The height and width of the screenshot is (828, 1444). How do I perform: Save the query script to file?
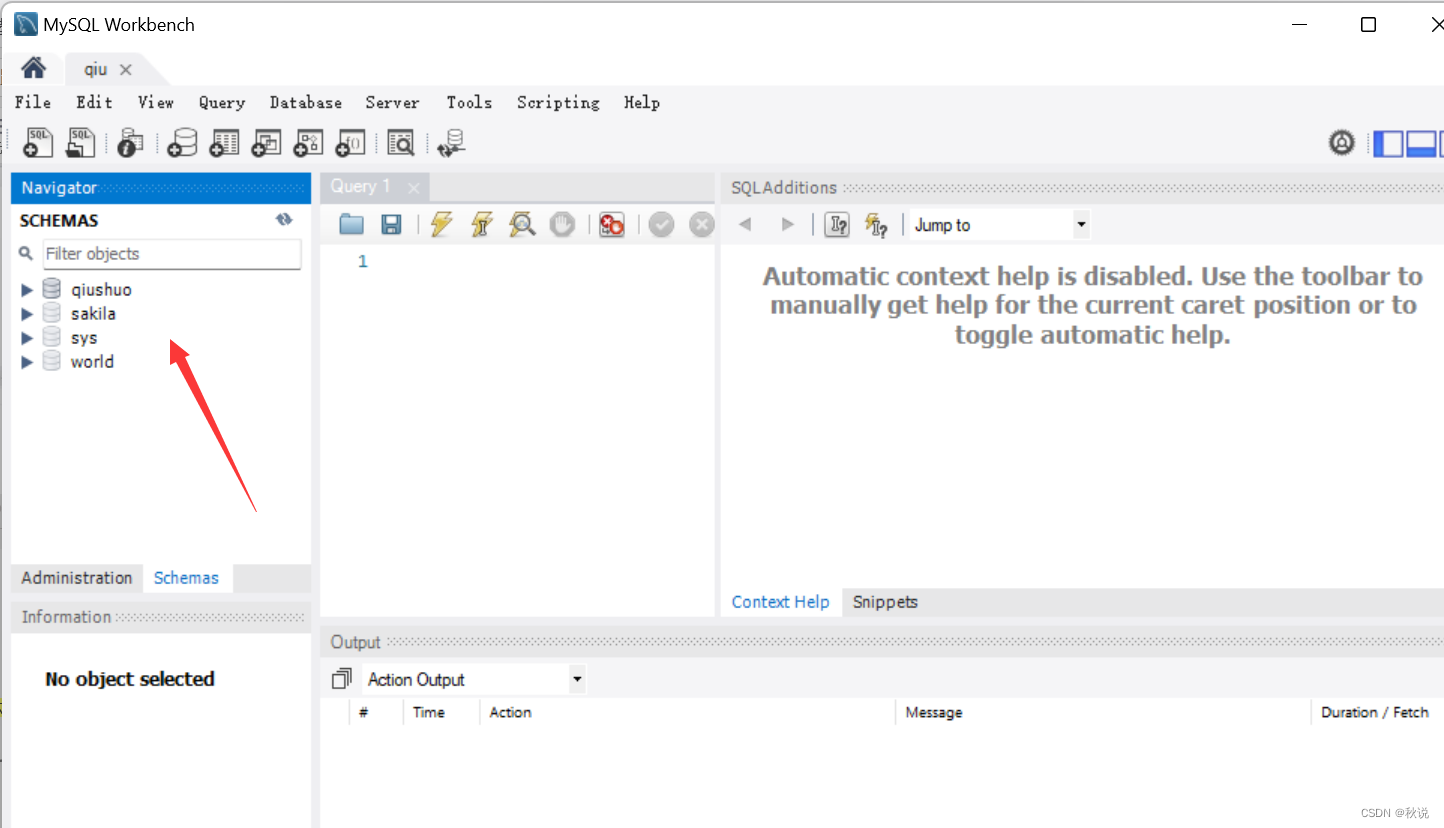click(x=391, y=224)
